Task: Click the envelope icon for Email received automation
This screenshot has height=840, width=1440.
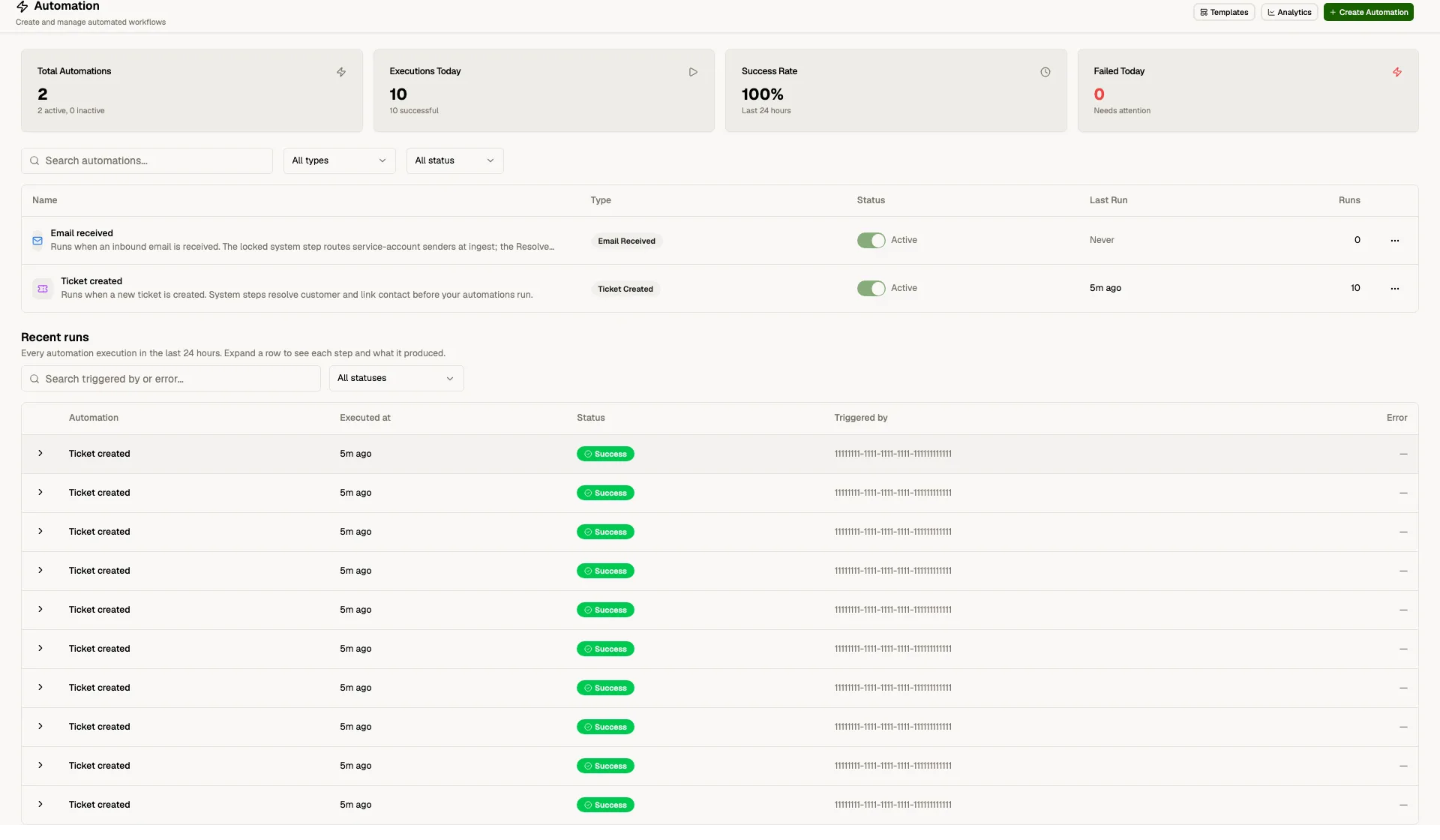Action: pos(37,241)
